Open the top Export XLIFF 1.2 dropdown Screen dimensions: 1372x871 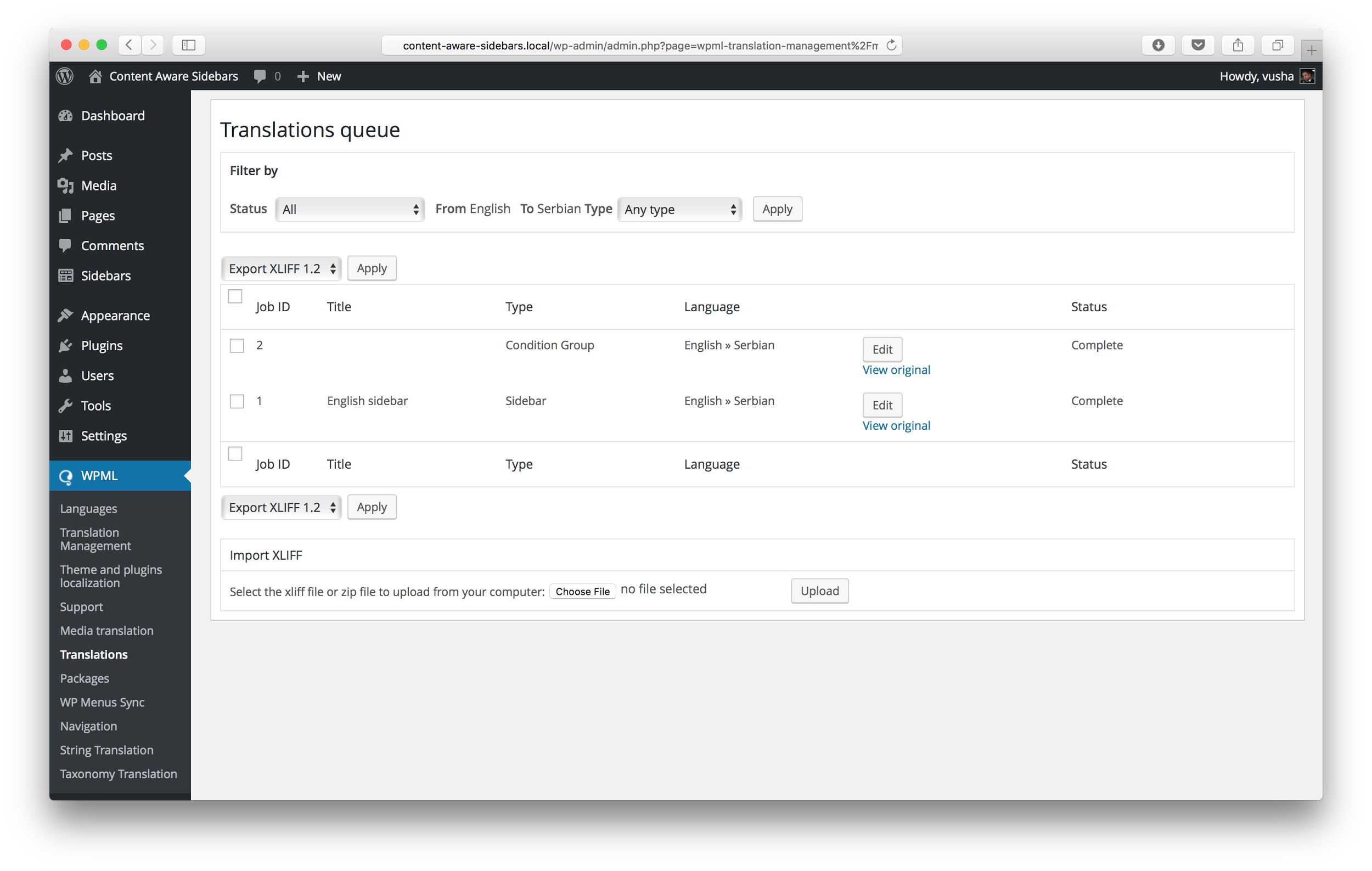[x=282, y=268]
